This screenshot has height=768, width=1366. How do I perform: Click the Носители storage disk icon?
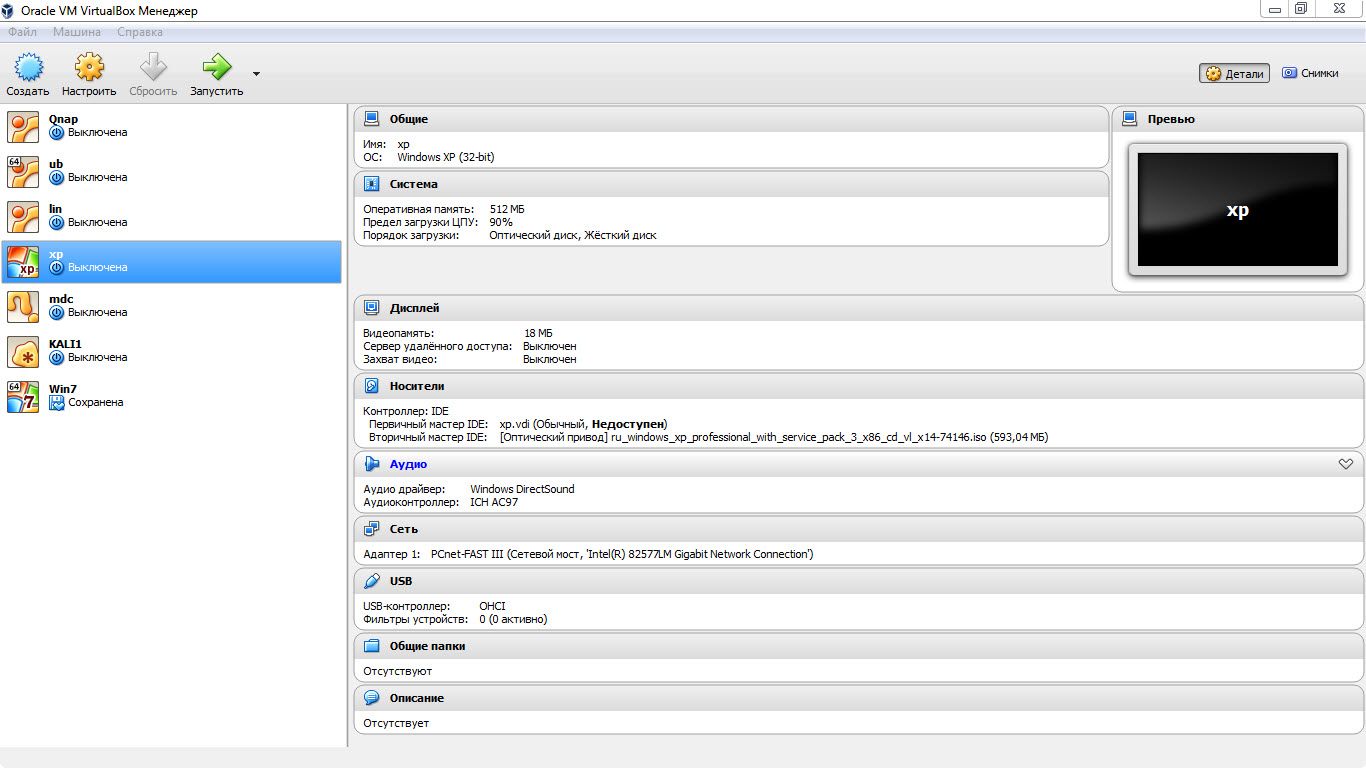coord(372,385)
